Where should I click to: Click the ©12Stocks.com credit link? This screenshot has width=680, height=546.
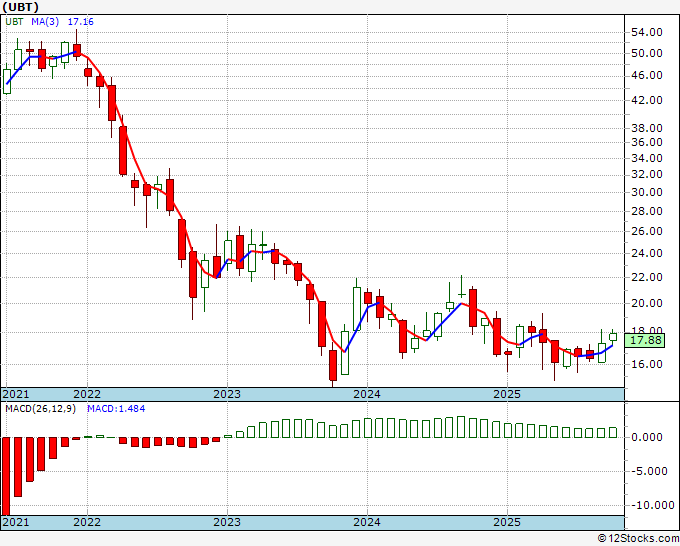pos(638,539)
